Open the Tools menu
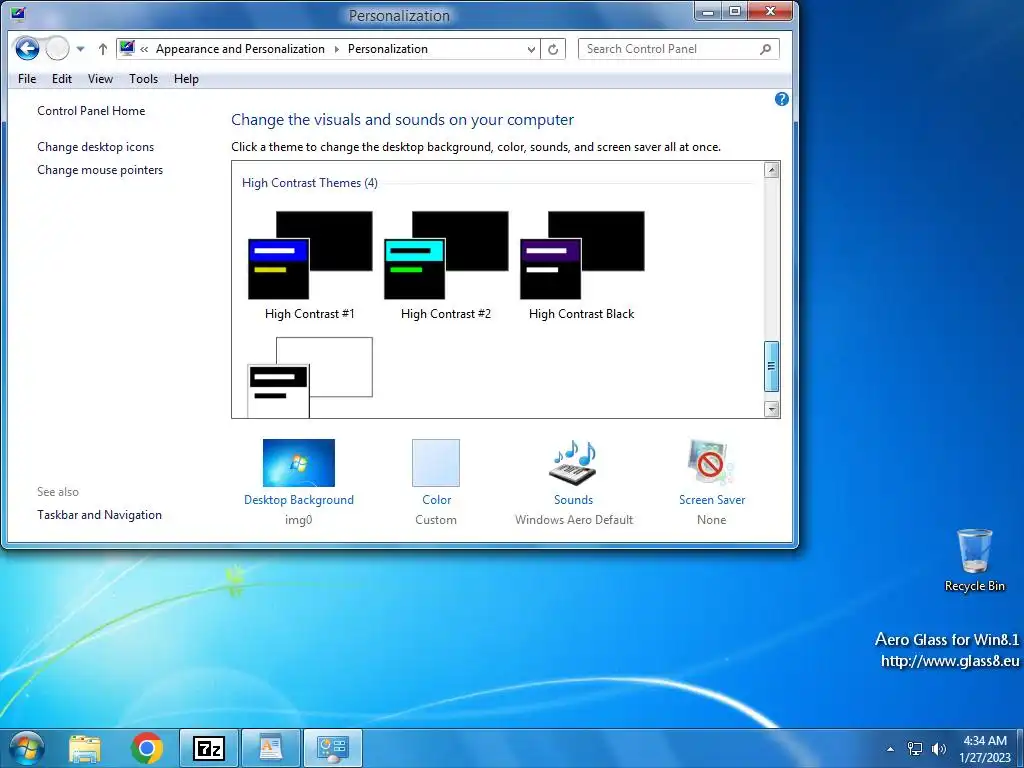Image resolution: width=1024 pixels, height=768 pixels. click(x=143, y=79)
